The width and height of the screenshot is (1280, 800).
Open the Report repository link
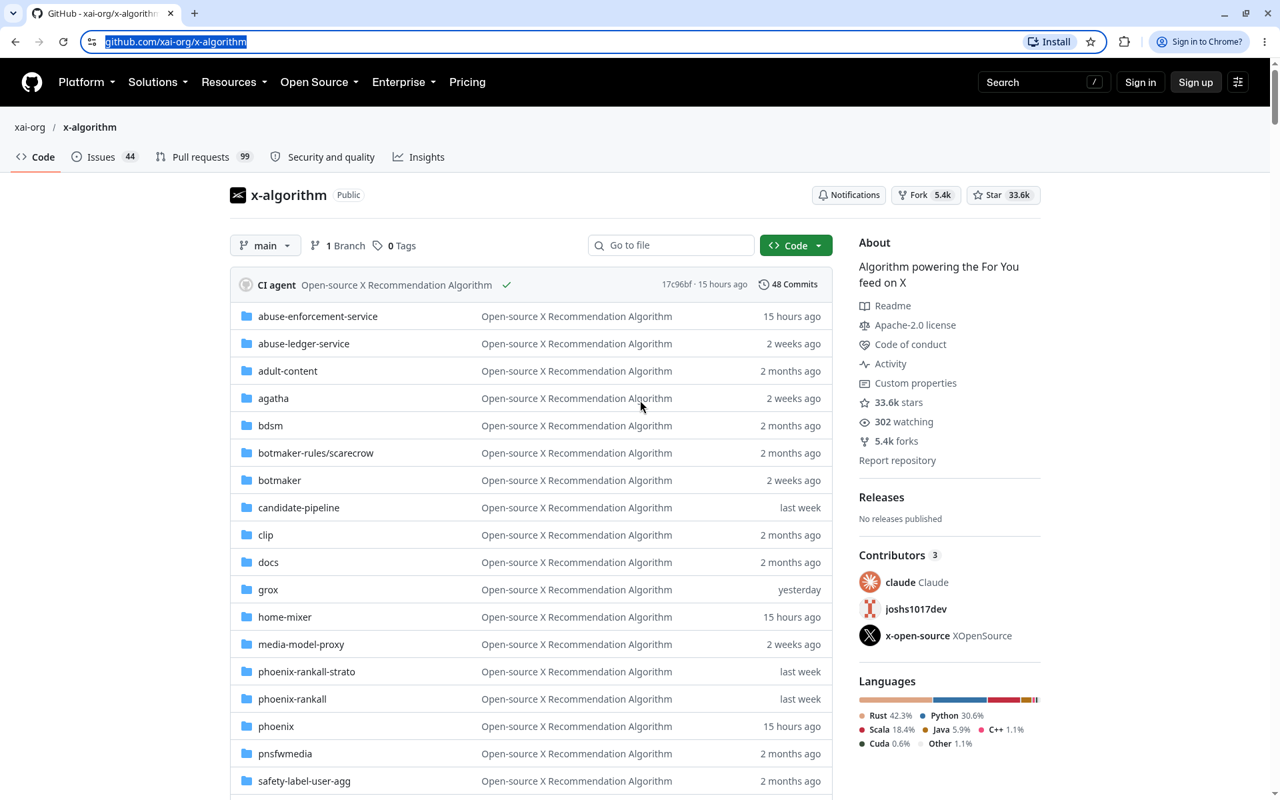(x=897, y=461)
